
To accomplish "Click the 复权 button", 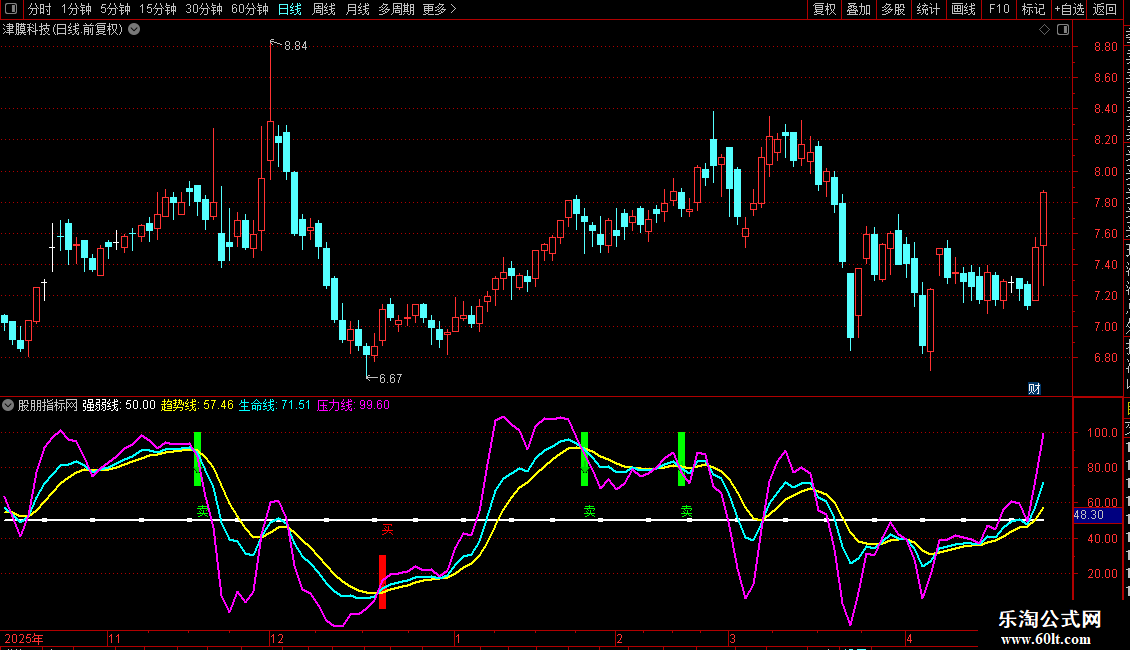I will (x=824, y=9).
